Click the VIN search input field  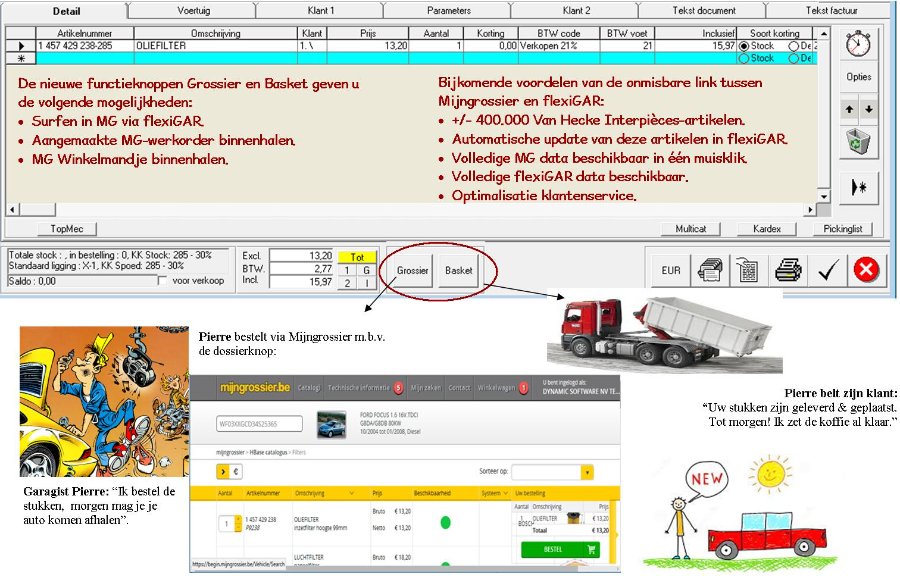tap(259, 424)
